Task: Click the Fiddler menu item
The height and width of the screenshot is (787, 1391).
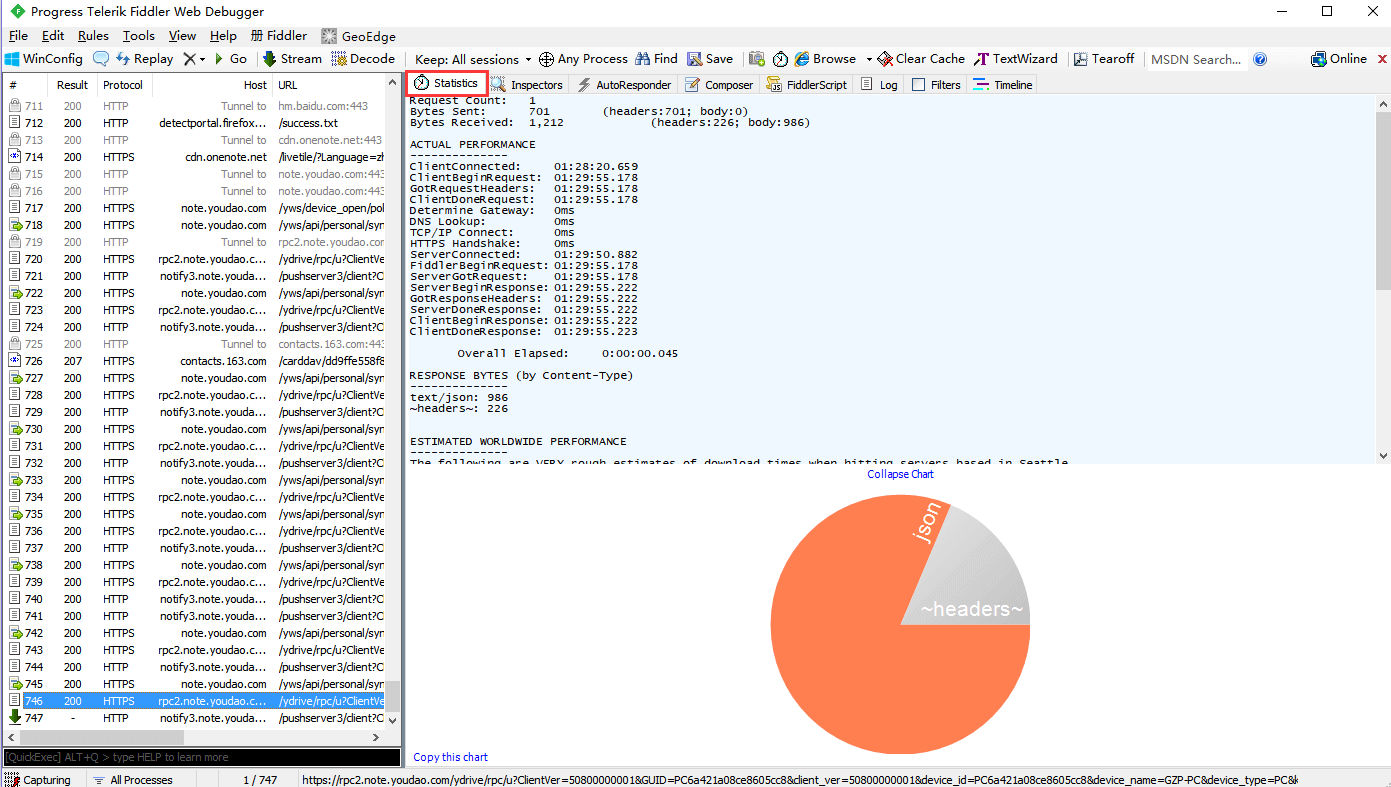Action: point(279,36)
